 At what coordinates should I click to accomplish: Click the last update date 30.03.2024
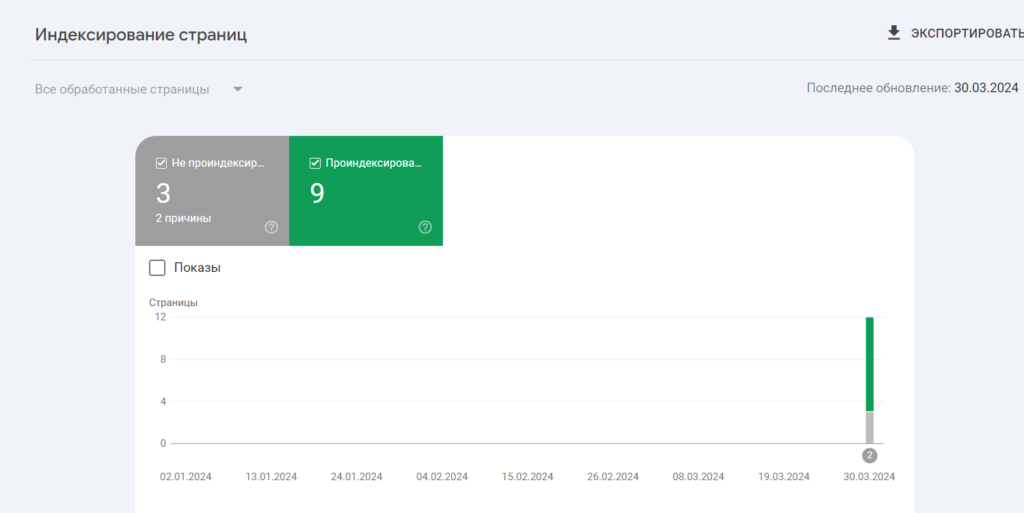point(986,88)
